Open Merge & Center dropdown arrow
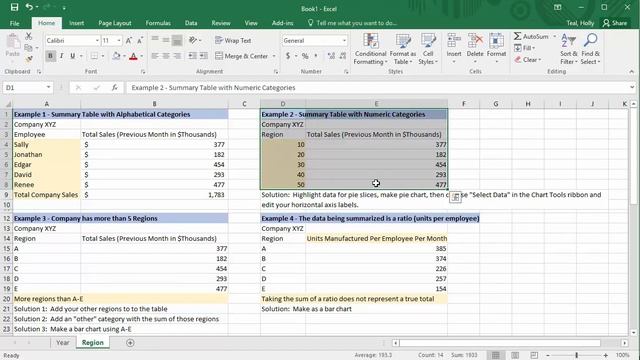Screen dimensions: 640x360 [x=274, y=56]
